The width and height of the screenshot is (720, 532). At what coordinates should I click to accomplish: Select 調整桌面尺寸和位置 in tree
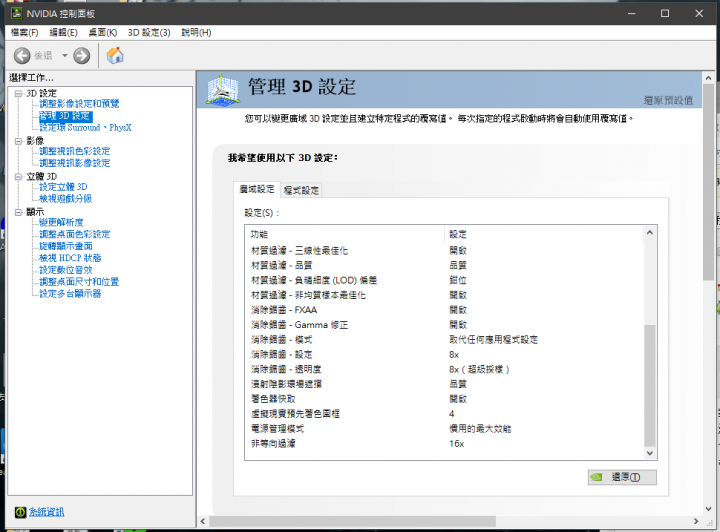[x=79, y=282]
